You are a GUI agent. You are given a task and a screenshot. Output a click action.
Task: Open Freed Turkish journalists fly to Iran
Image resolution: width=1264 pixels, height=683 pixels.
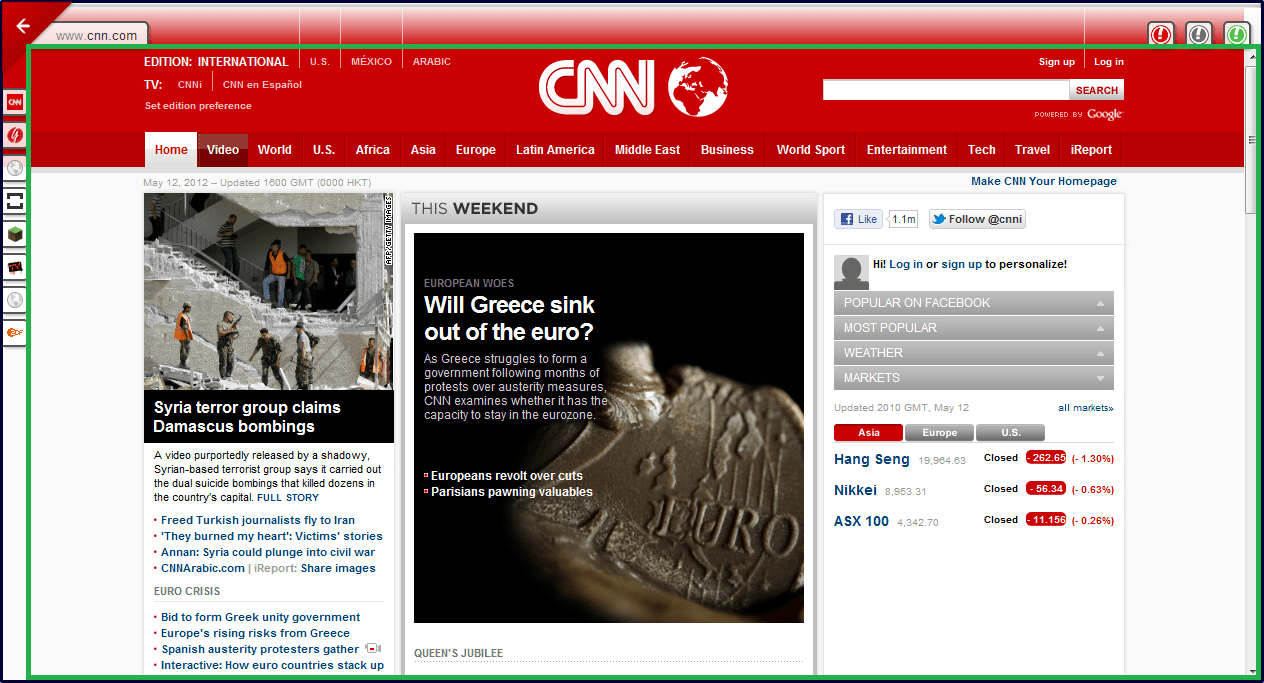(258, 520)
